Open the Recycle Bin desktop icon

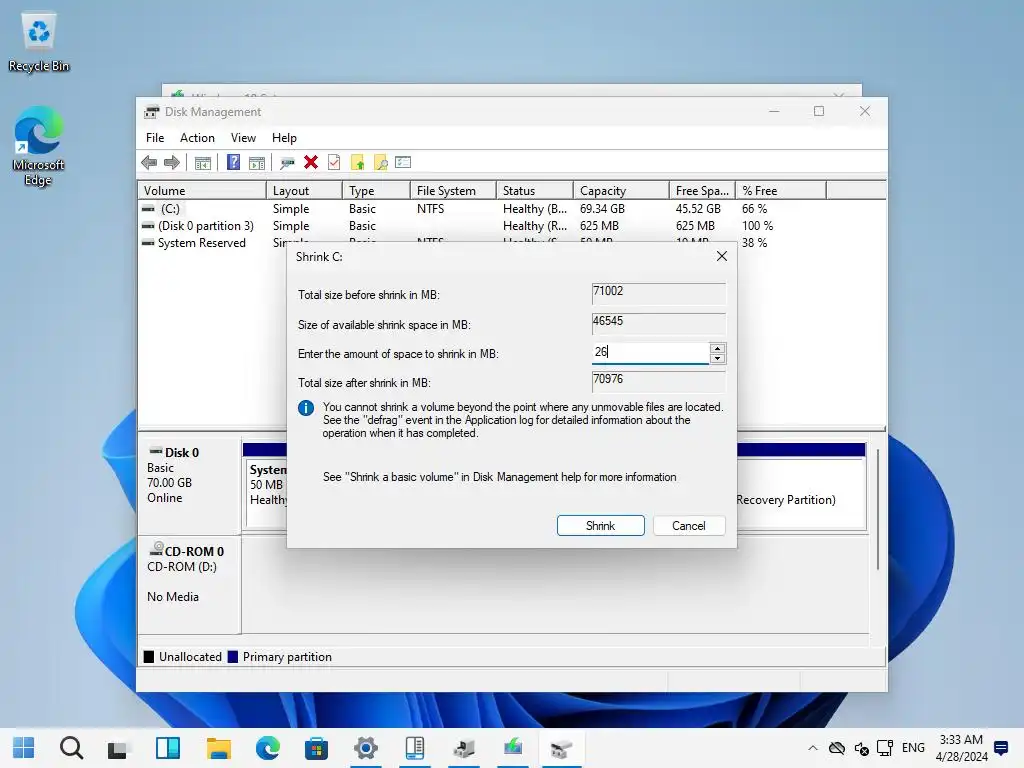(x=39, y=42)
